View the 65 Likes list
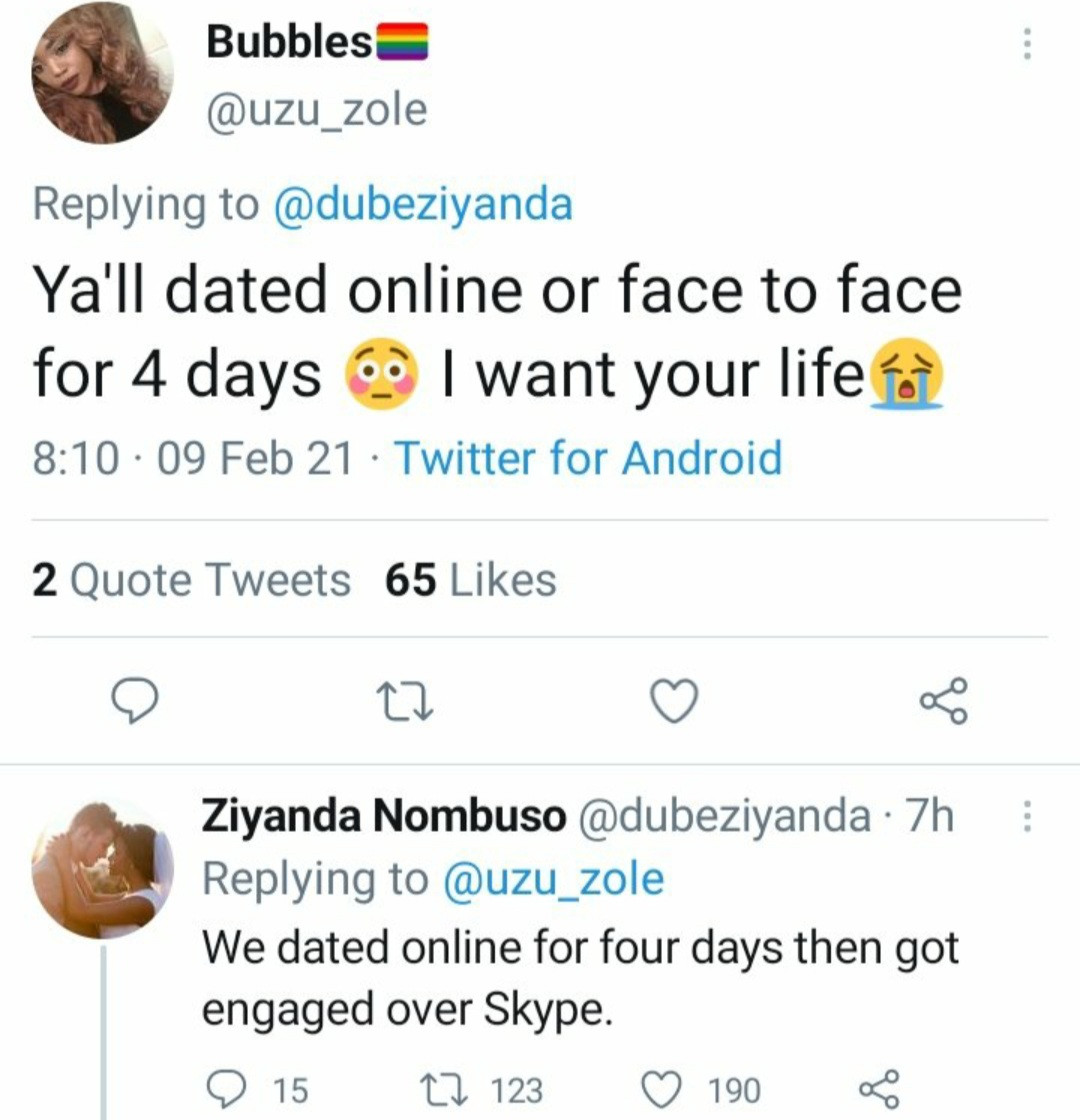Image resolution: width=1080 pixels, height=1120 pixels. (471, 580)
